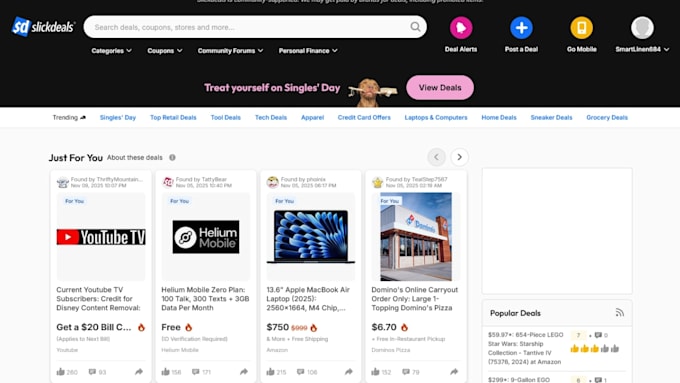
Task: Open the Current Youtube TV Subscribers deal title
Action: pyautogui.click(x=98, y=299)
